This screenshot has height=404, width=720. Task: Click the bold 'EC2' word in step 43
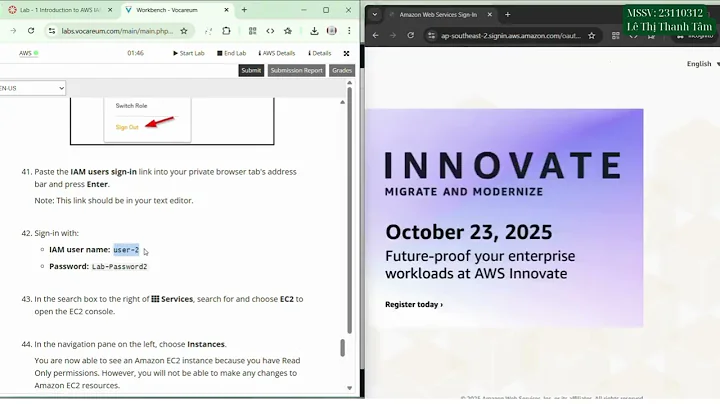point(287,299)
